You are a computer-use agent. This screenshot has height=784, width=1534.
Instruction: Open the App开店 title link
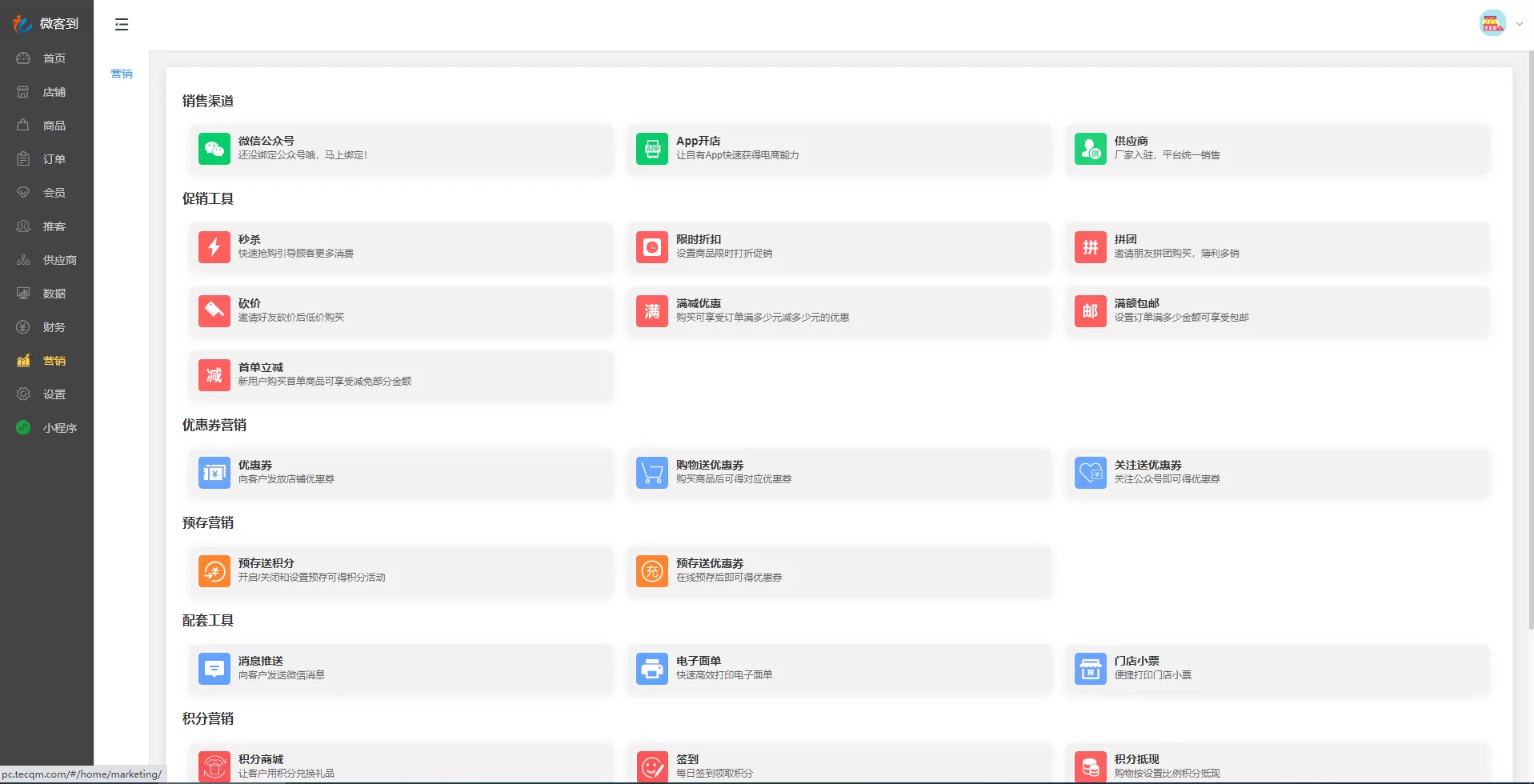point(698,141)
